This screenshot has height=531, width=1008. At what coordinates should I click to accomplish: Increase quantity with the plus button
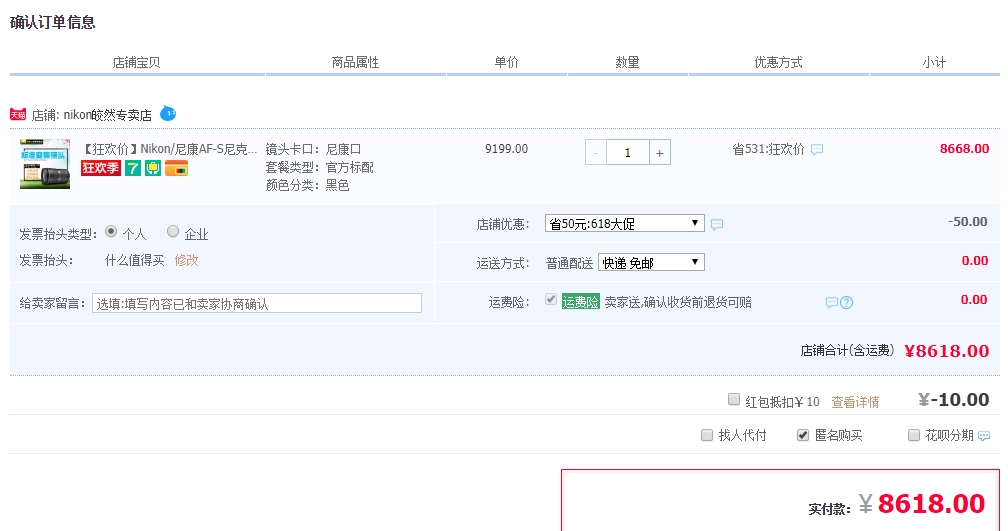tap(660, 153)
